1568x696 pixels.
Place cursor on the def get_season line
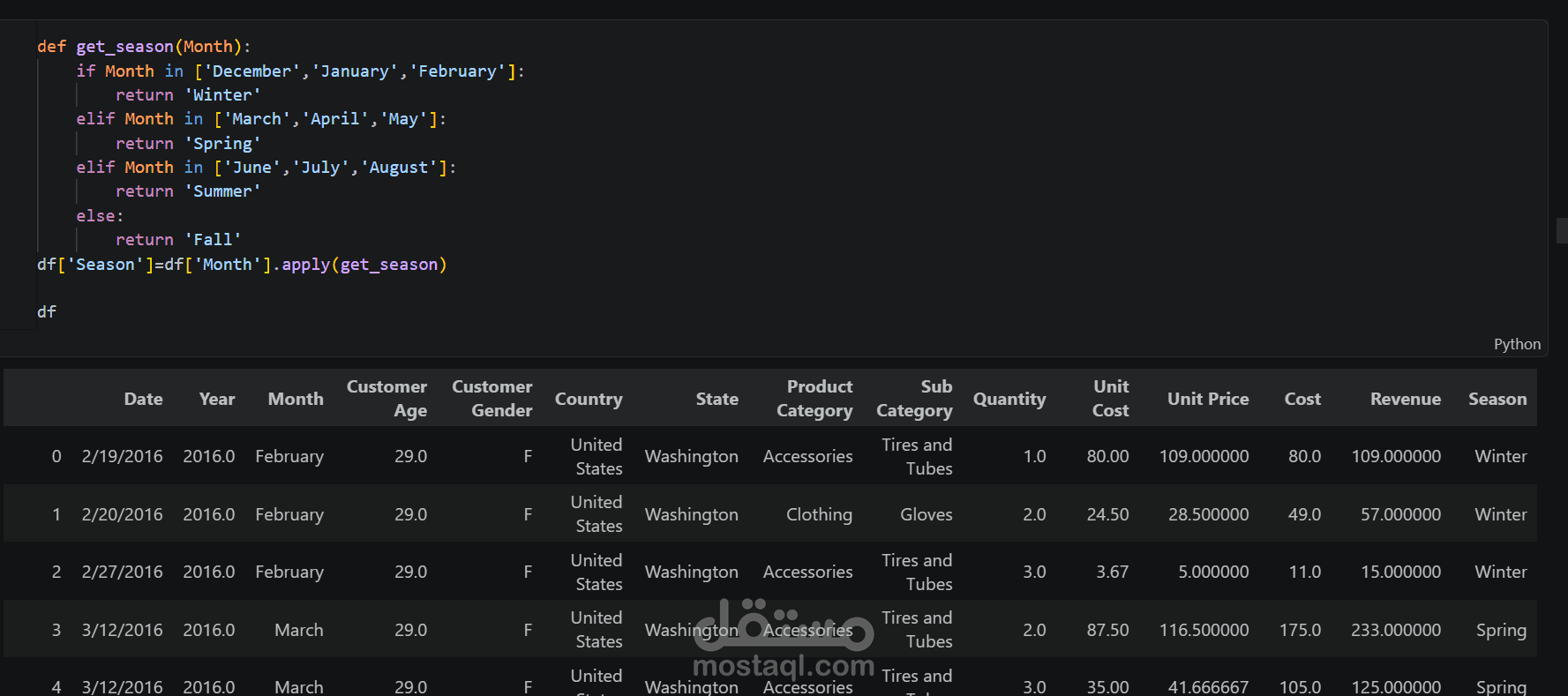tap(144, 47)
